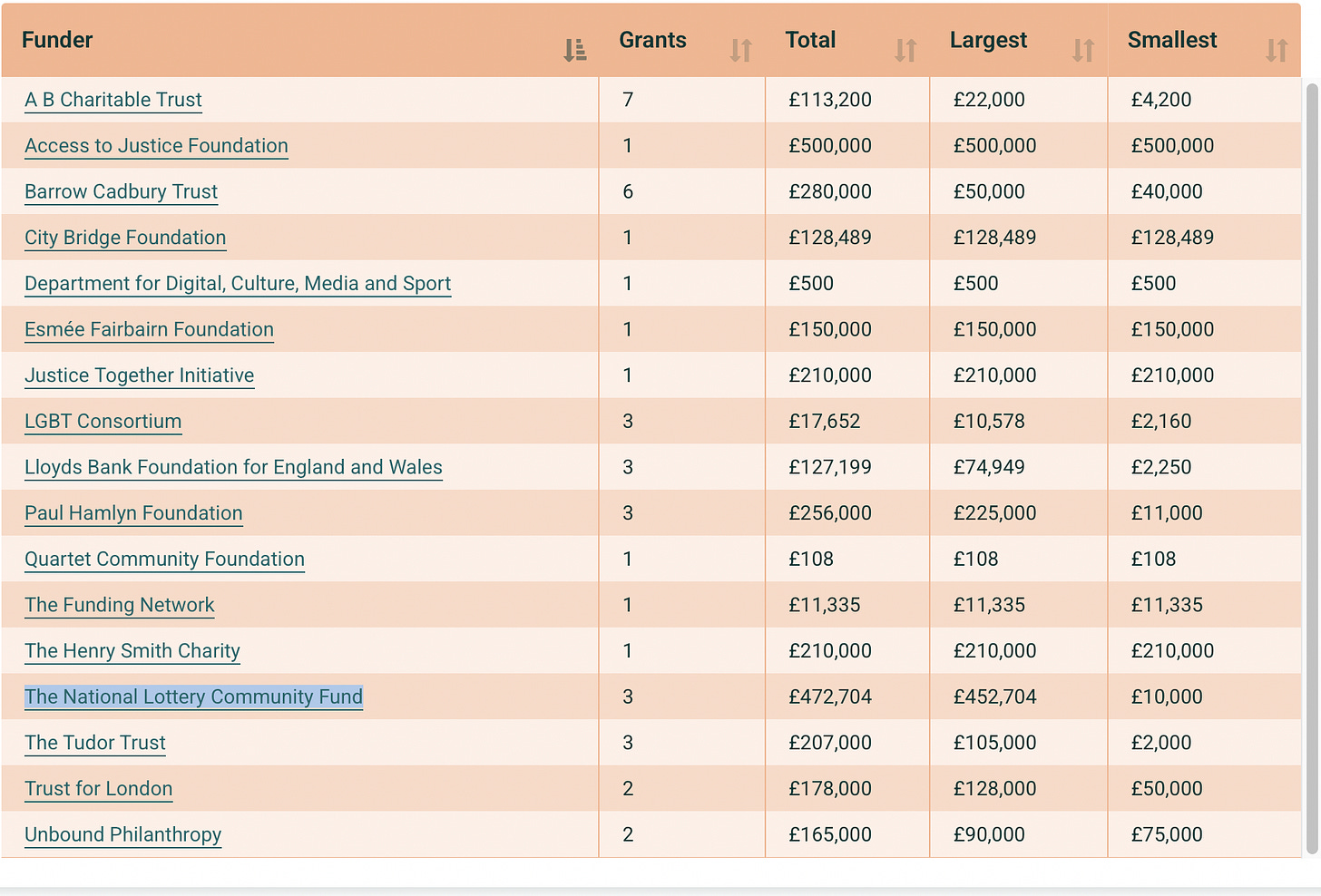Sort by Grants column arrows icon

pos(741,50)
